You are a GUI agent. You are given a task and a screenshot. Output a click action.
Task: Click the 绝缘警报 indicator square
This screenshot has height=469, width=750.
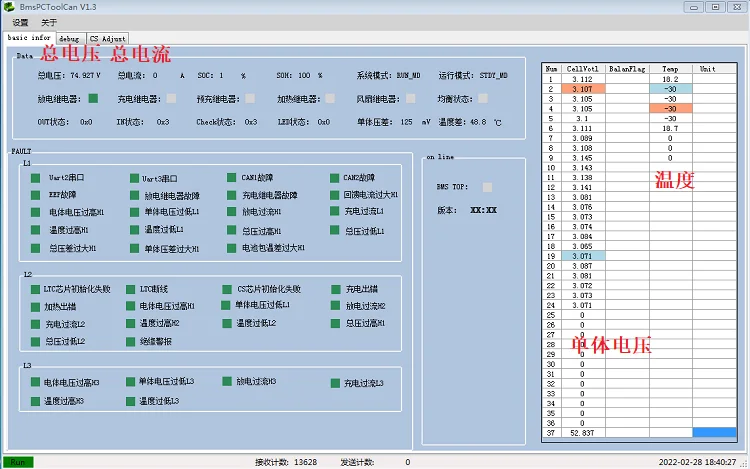point(130,341)
